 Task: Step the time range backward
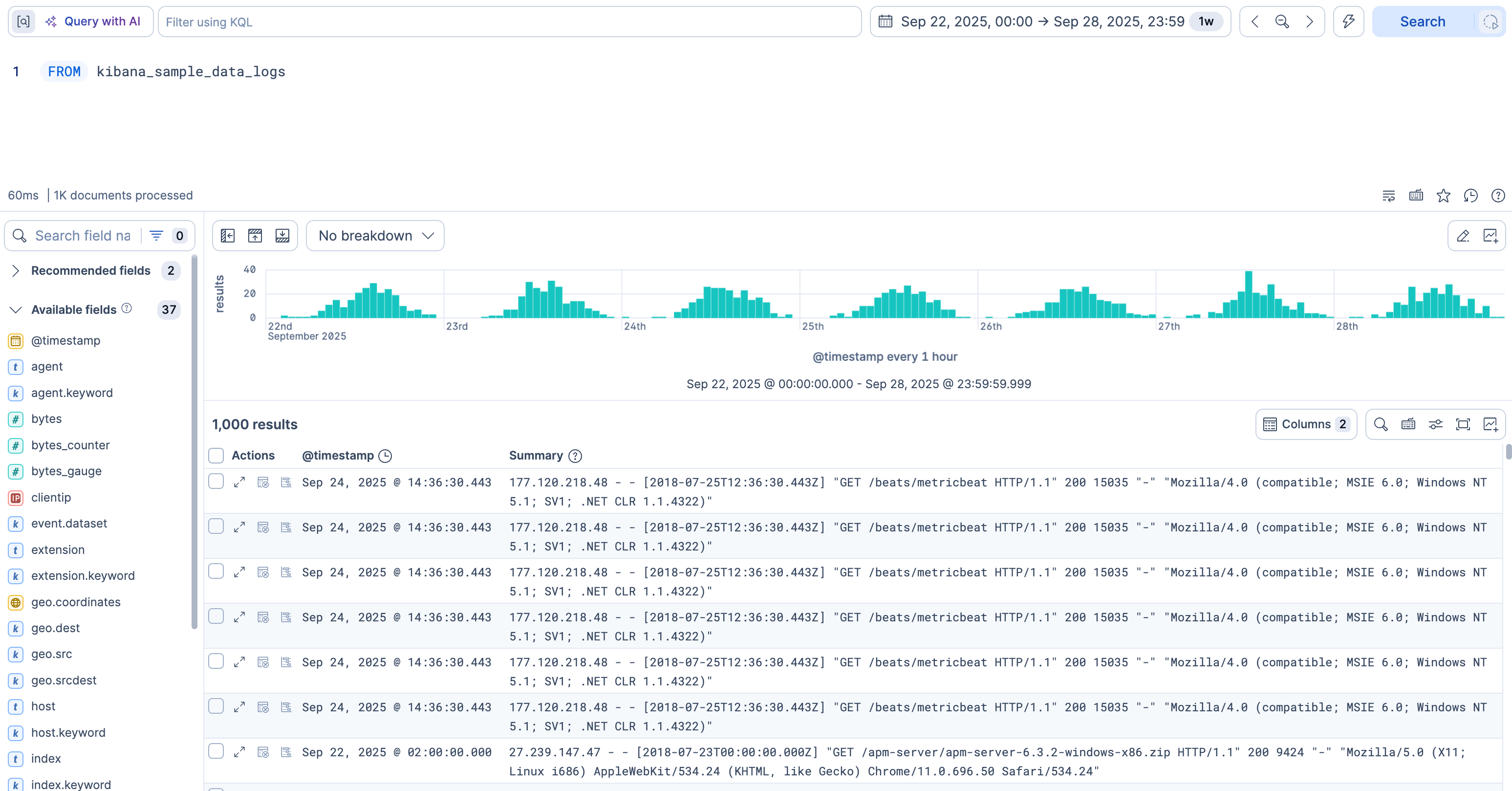(x=1255, y=22)
